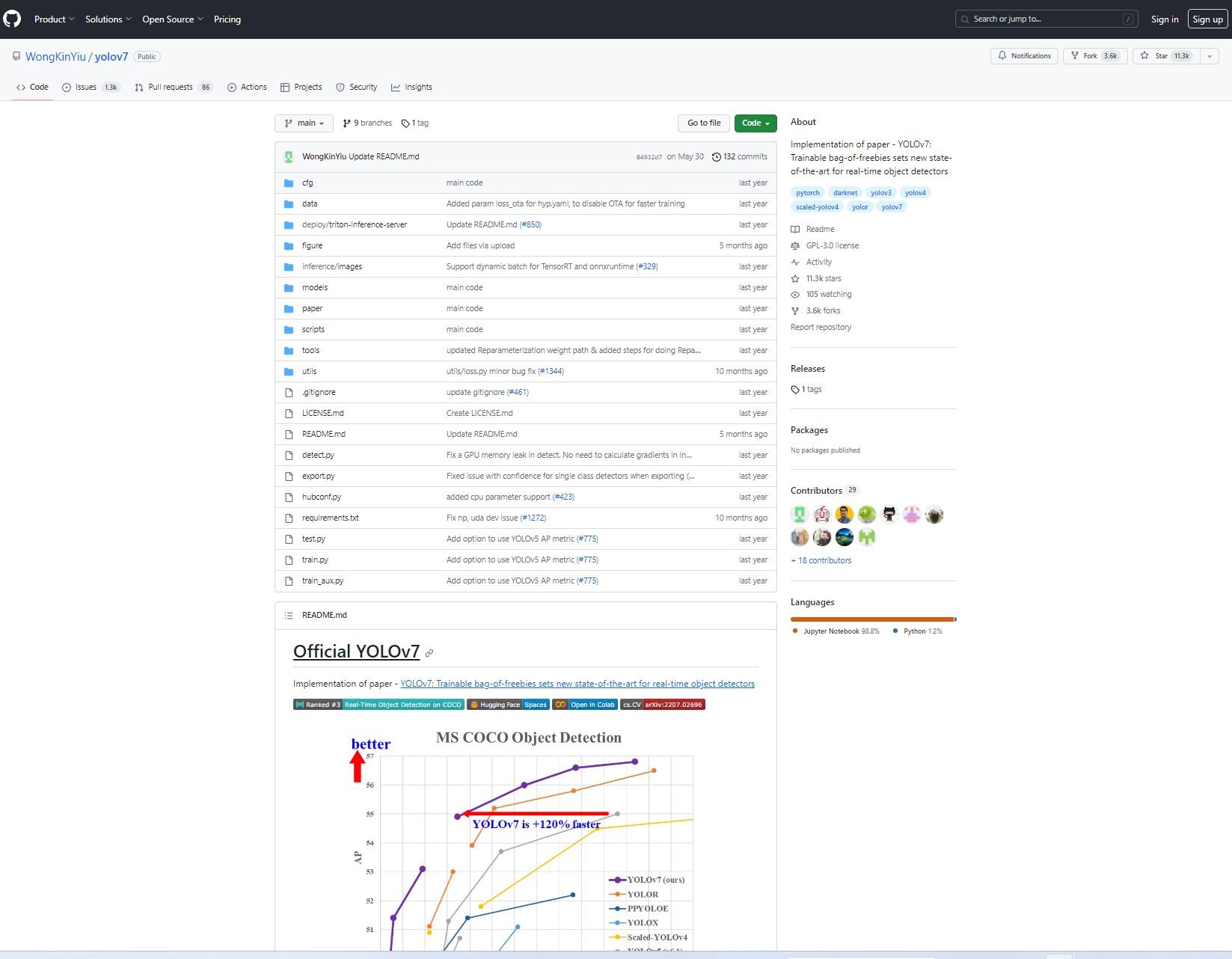This screenshot has width=1232, height=959.
Task: Focus the Search or jump to field
Action: [x=1046, y=19]
